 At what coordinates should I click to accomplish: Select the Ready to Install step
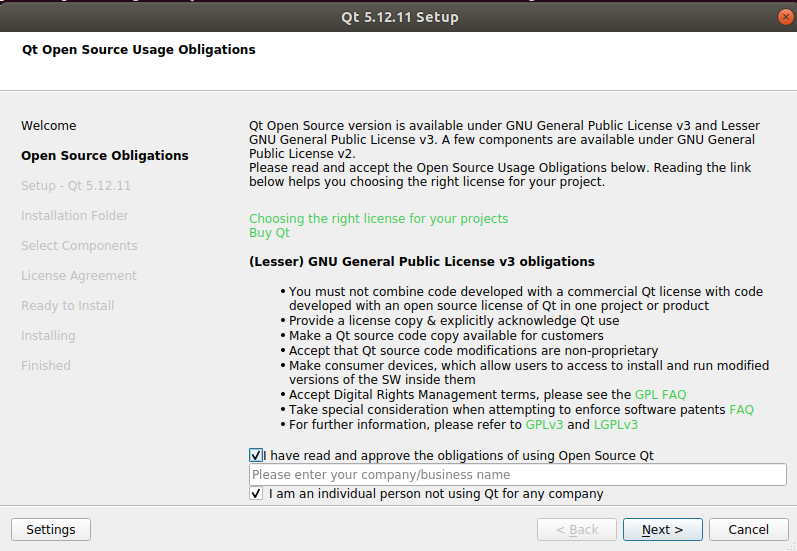(x=68, y=305)
